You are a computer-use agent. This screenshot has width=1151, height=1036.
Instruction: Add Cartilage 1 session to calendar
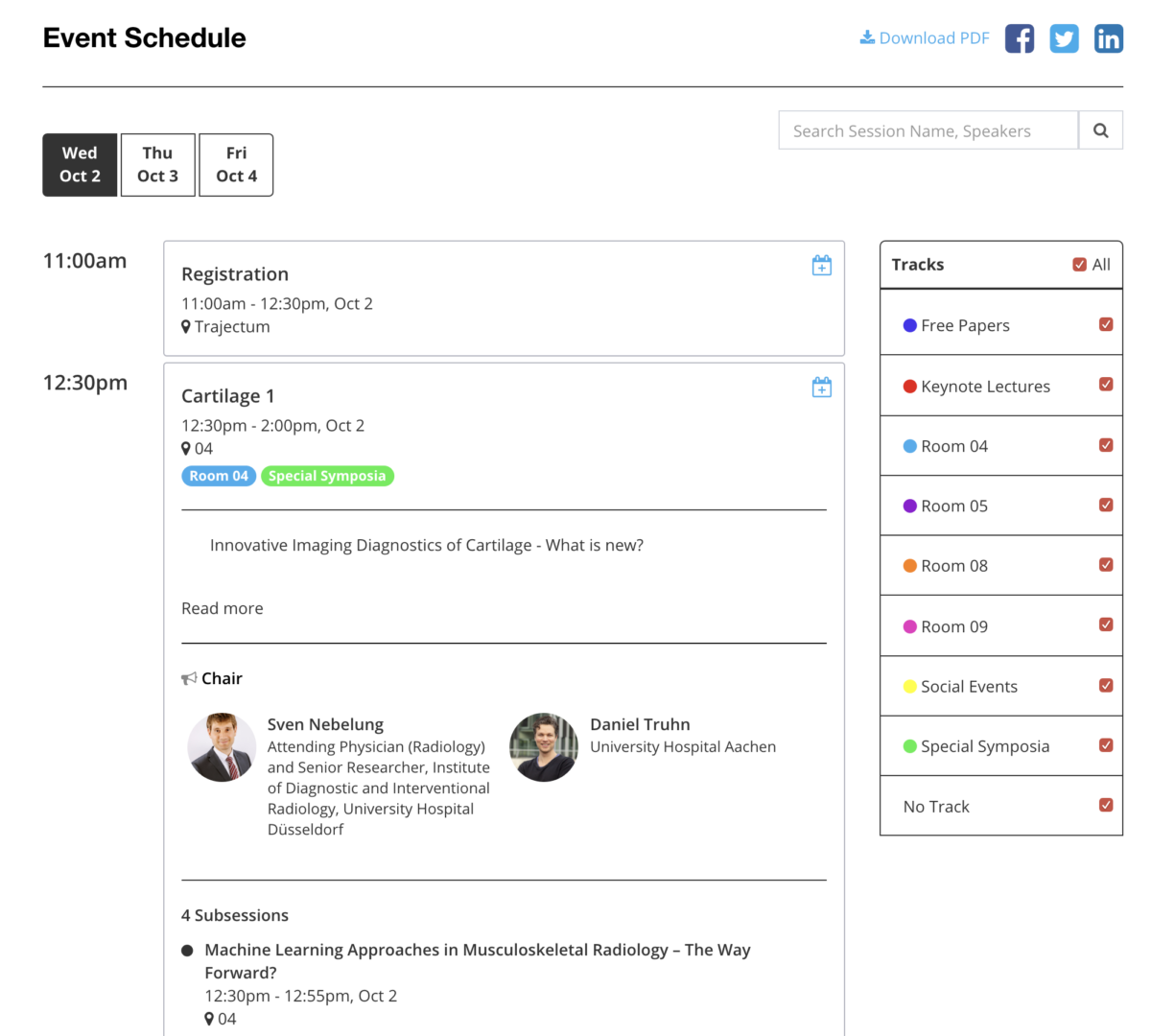(x=822, y=388)
